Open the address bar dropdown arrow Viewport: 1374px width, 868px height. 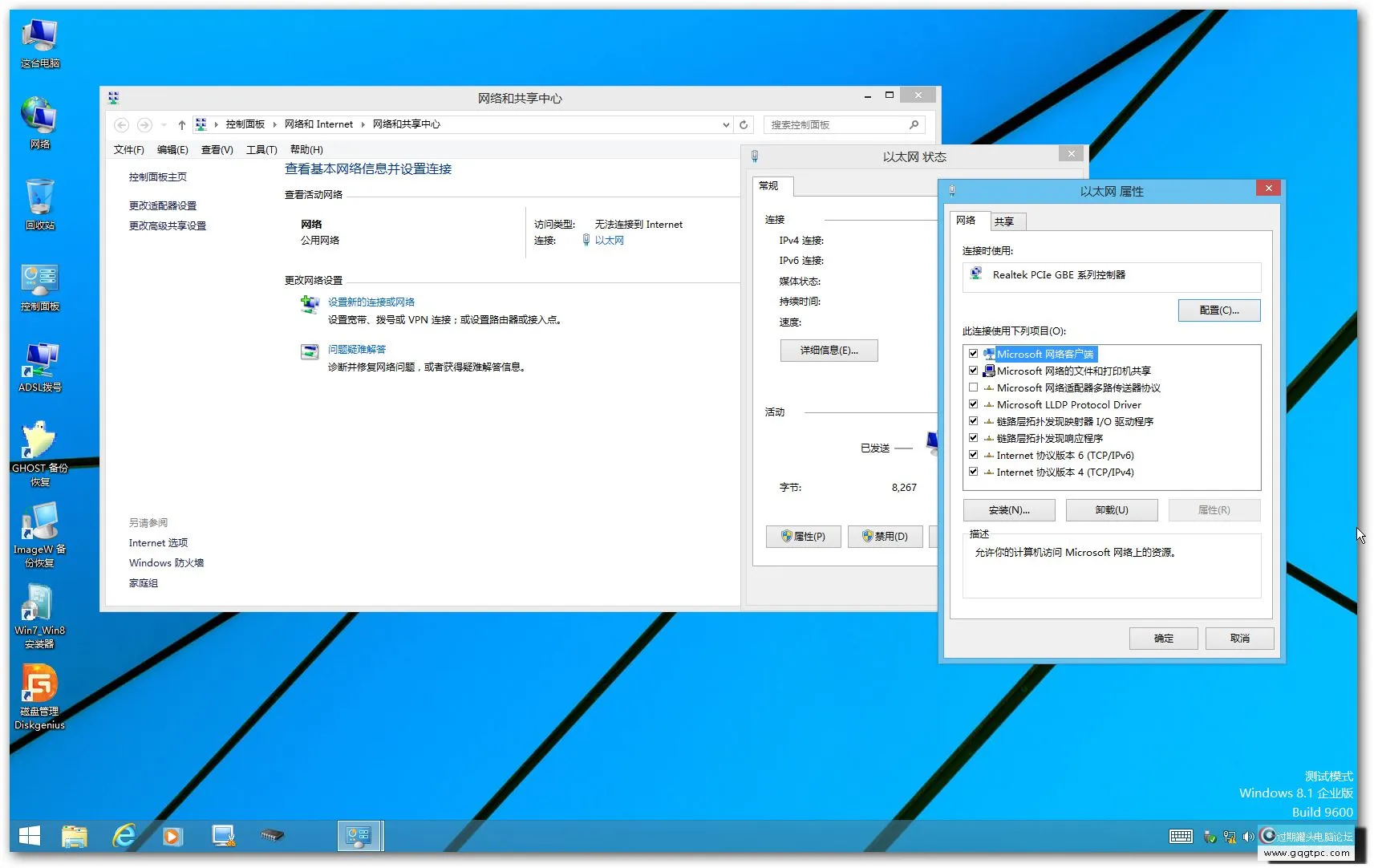point(726,124)
